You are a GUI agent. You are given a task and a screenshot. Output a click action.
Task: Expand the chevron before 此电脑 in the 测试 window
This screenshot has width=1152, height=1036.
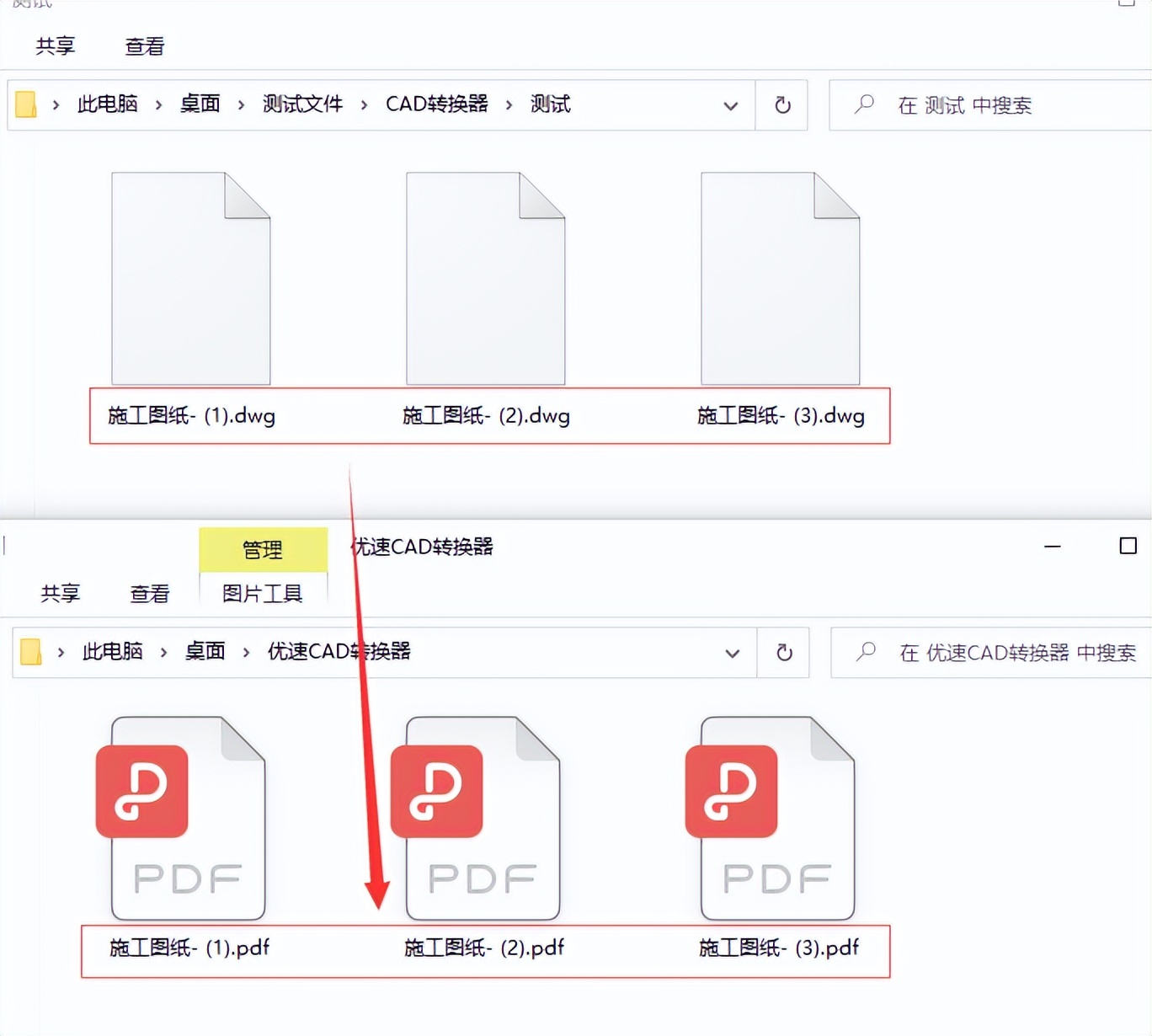(x=56, y=104)
